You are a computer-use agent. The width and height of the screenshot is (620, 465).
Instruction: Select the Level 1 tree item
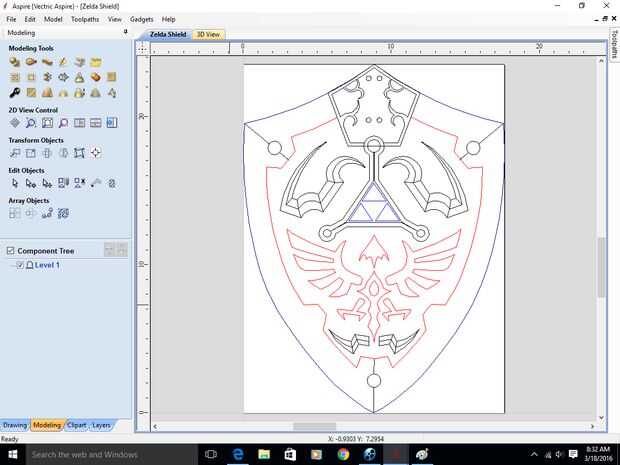click(x=47, y=265)
